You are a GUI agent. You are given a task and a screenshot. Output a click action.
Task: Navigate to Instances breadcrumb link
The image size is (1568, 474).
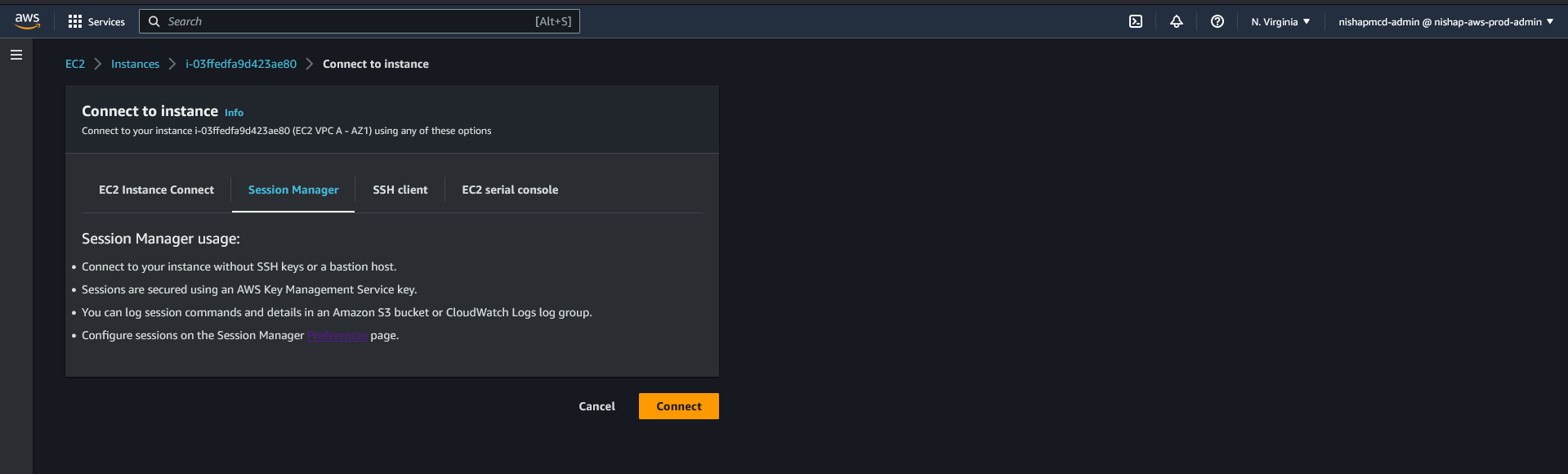pos(135,64)
